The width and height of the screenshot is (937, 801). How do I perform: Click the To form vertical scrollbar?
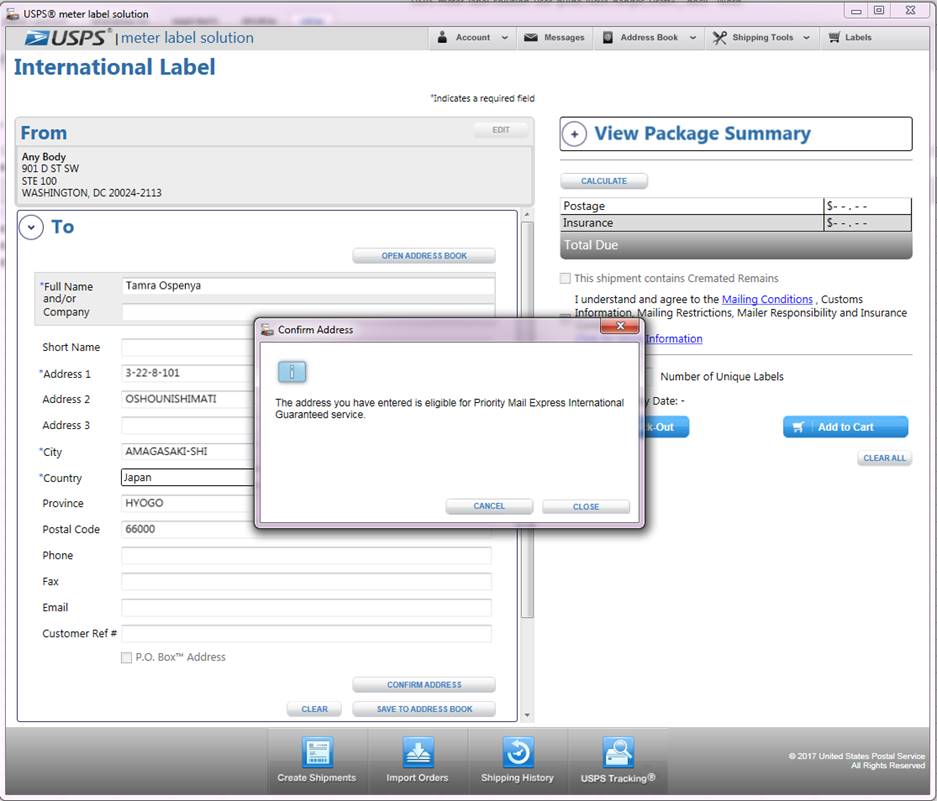pyautogui.click(x=527, y=420)
